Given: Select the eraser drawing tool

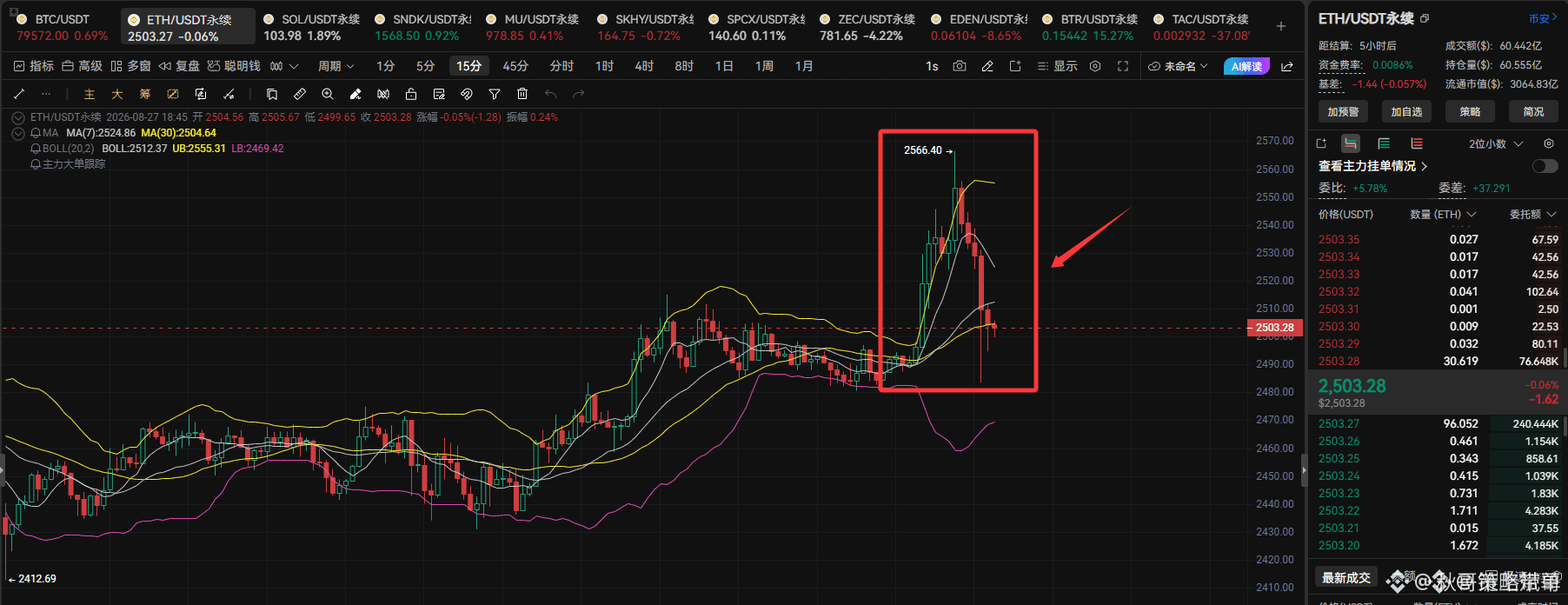Looking at the screenshot, I should pyautogui.click(x=355, y=94).
